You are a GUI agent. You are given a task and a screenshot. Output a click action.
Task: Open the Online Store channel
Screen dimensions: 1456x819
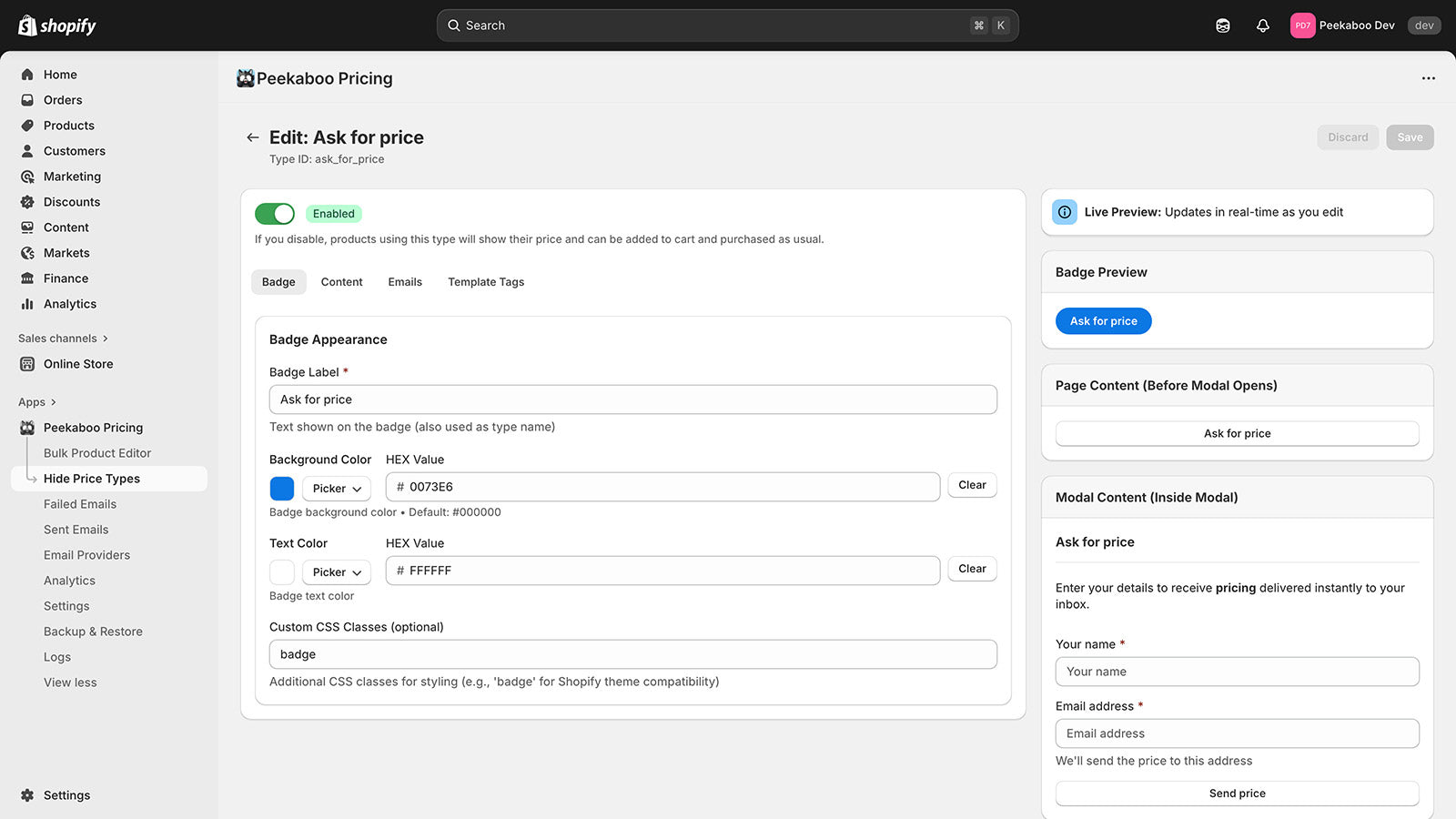click(78, 363)
